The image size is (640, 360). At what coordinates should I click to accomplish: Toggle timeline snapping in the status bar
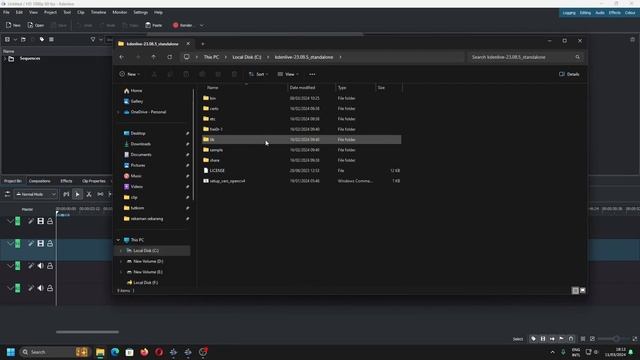(571, 339)
